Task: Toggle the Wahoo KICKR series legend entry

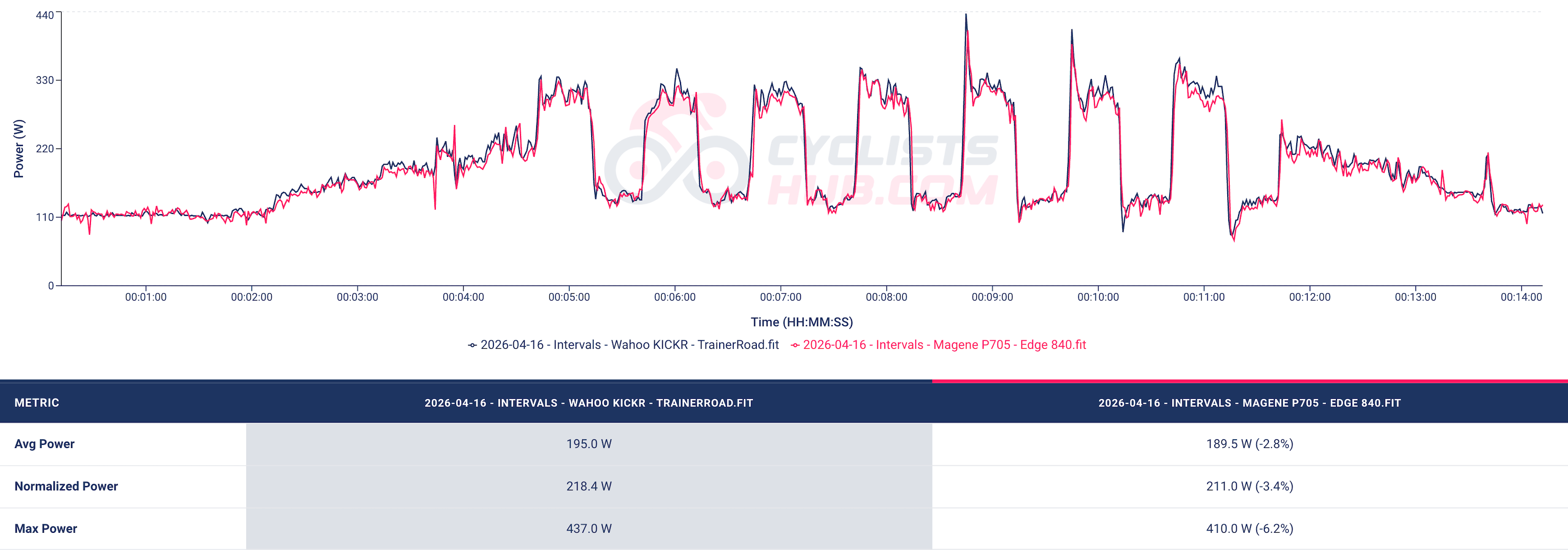Action: (x=629, y=345)
